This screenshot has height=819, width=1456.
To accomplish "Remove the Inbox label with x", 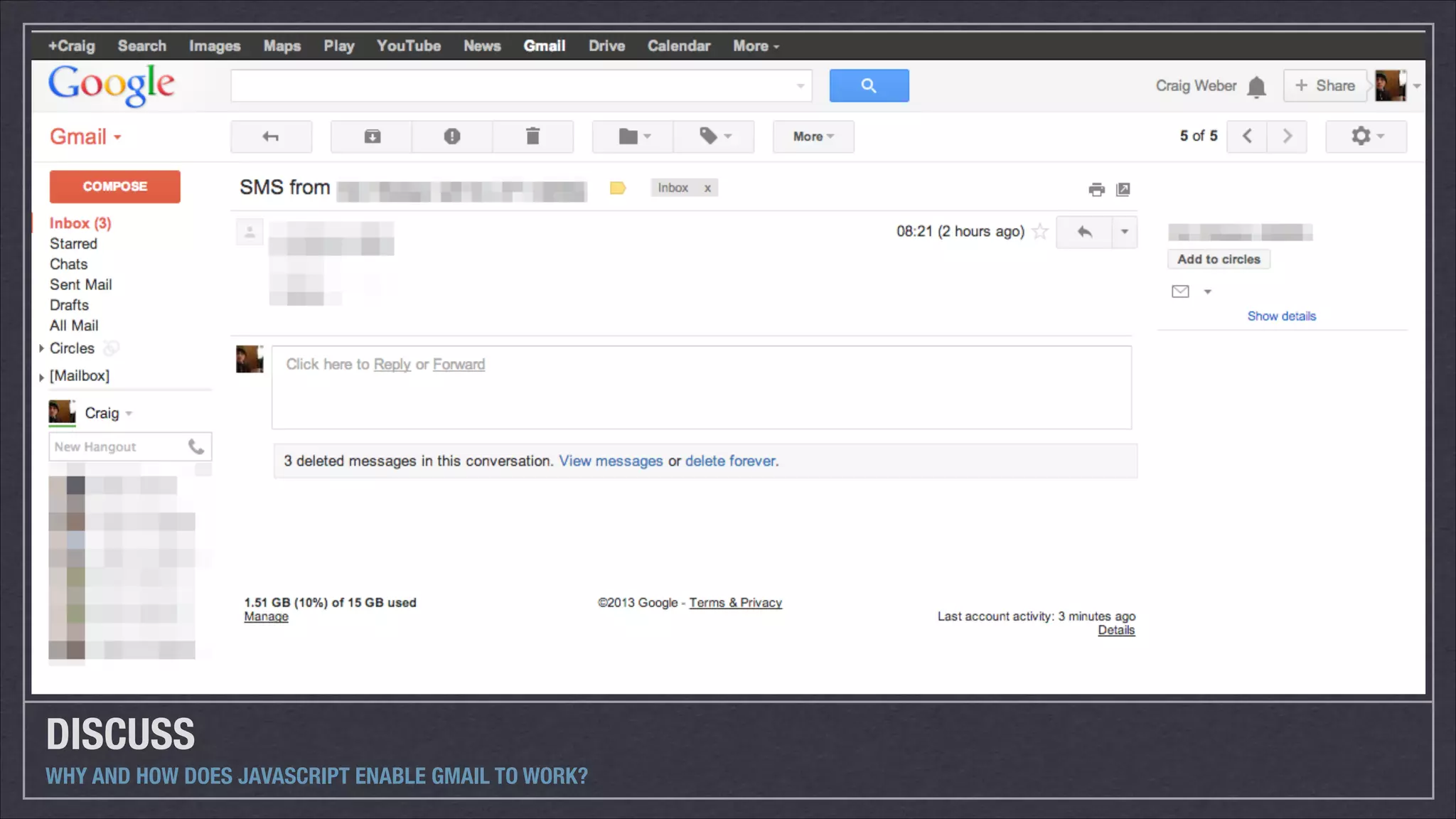I will [707, 188].
